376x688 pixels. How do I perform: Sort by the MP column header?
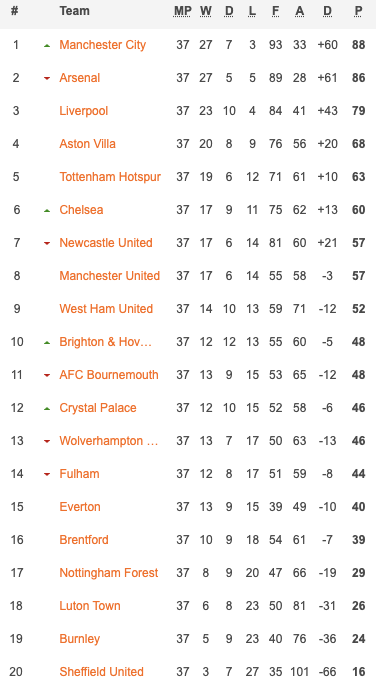pyautogui.click(x=183, y=11)
